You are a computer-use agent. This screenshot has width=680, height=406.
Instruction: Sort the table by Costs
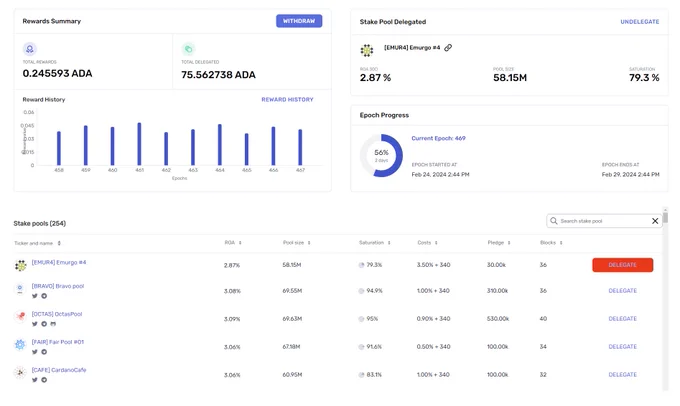428,243
